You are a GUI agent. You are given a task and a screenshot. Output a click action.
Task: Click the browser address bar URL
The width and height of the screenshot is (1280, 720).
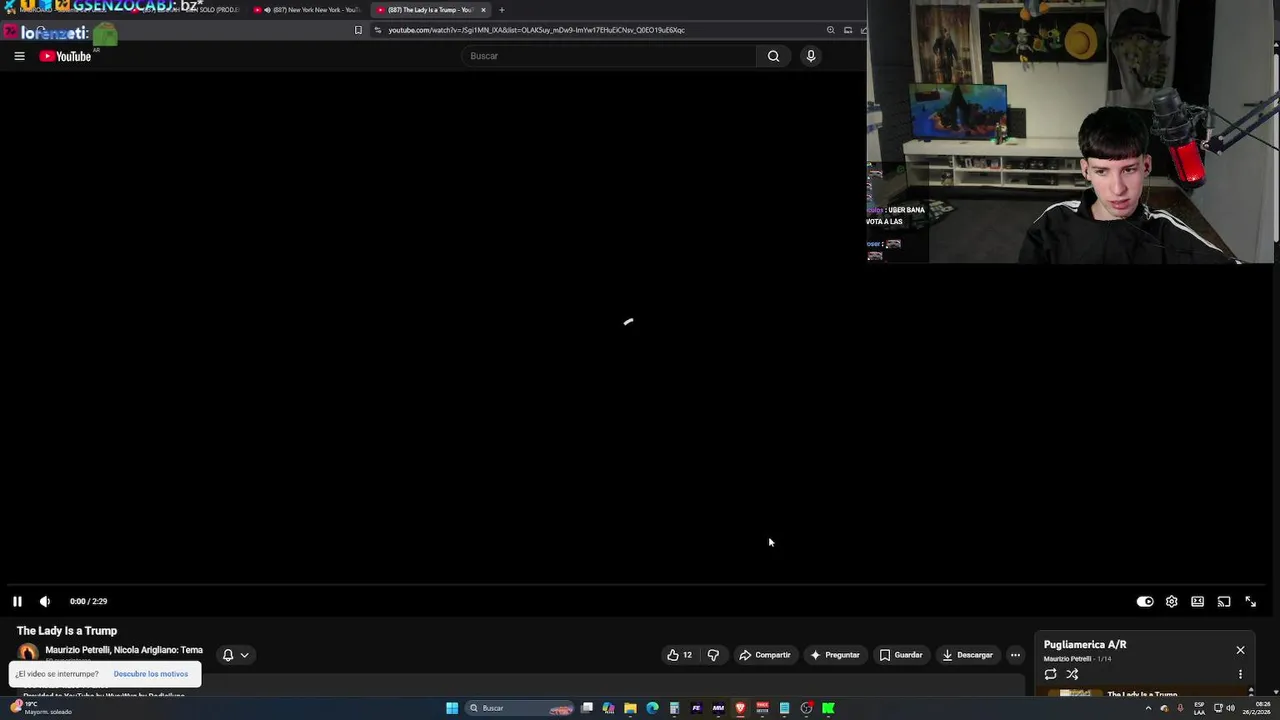(537, 30)
